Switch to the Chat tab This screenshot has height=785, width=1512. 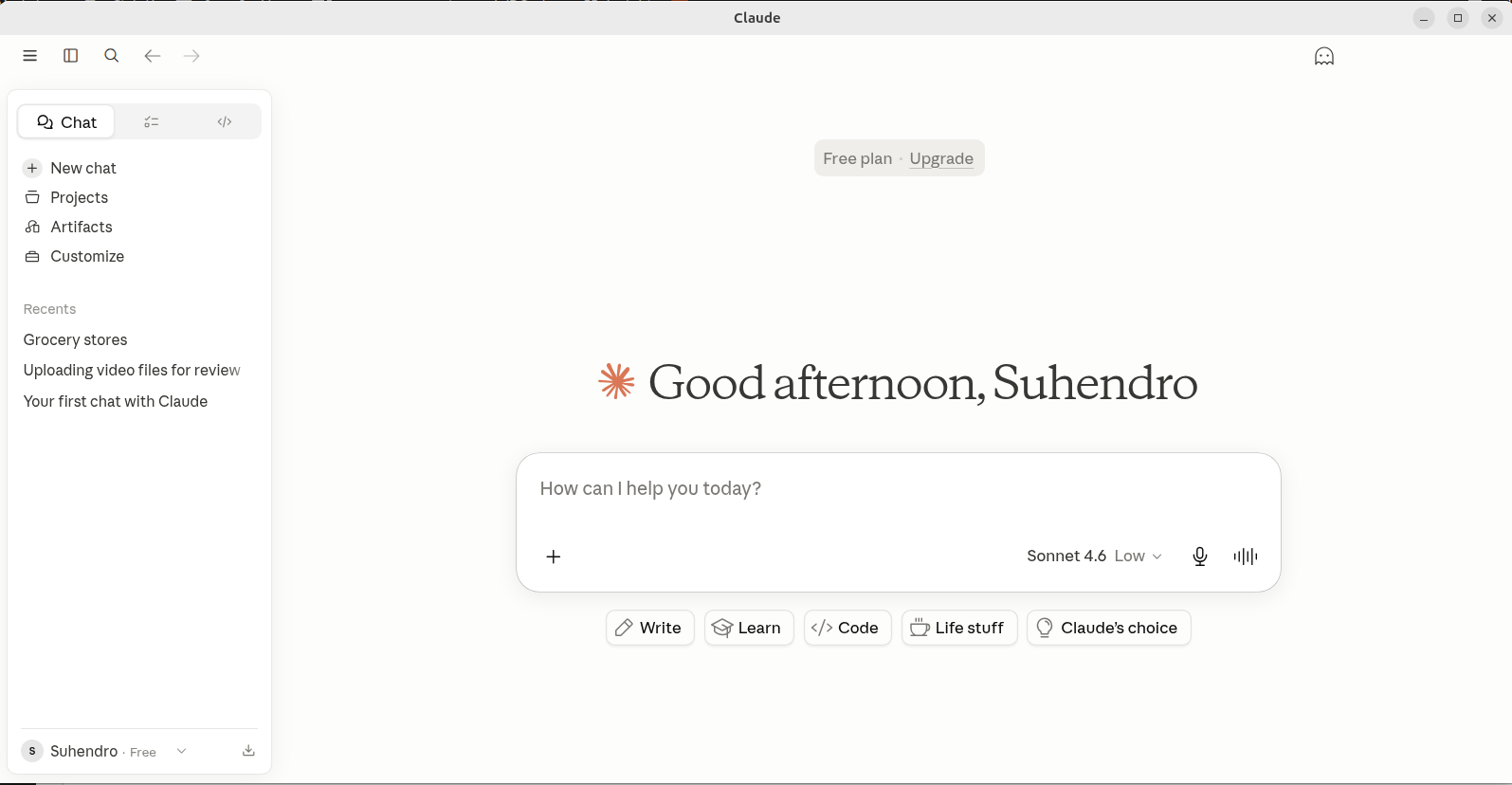66,122
